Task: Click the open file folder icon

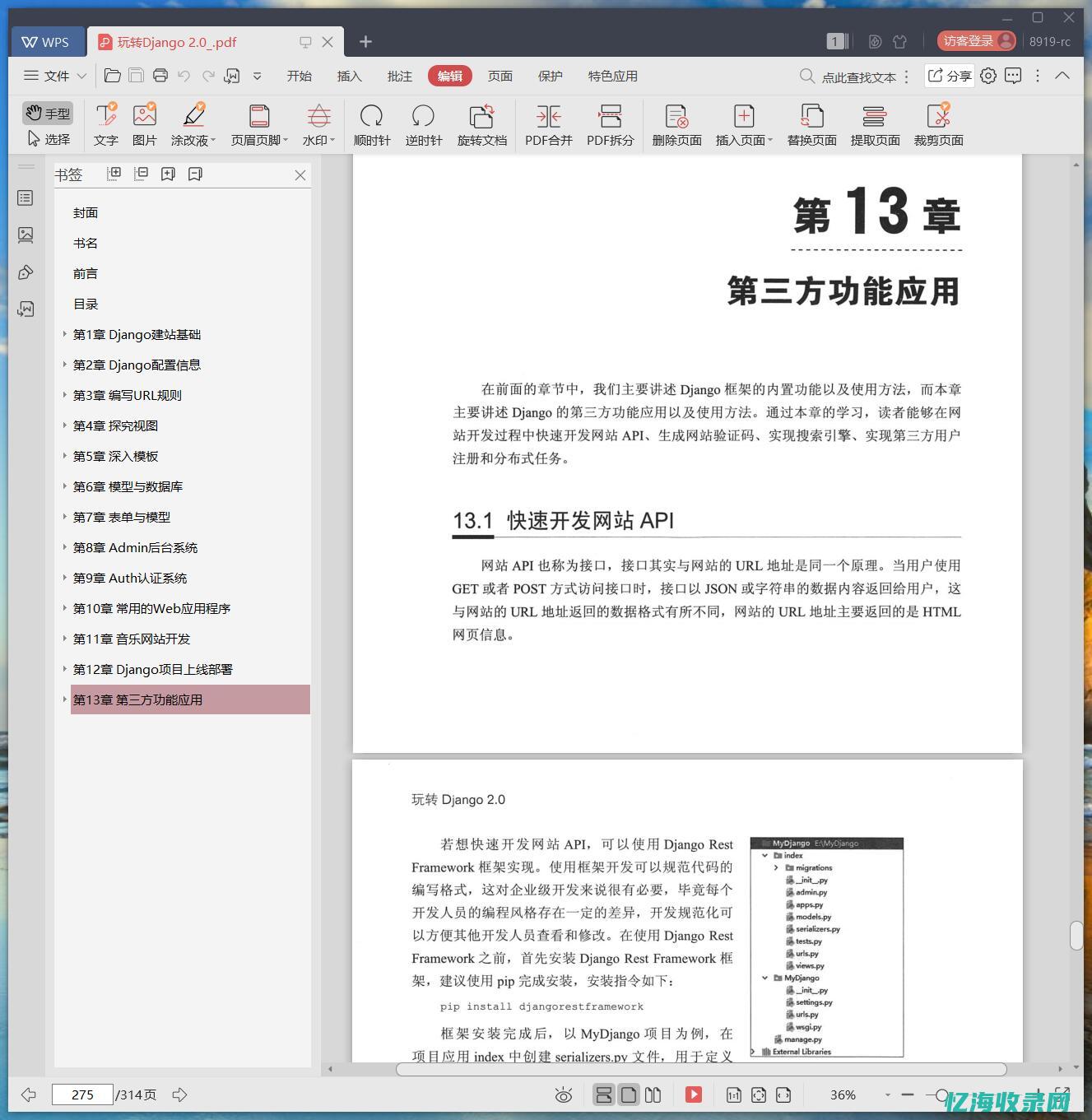Action: click(x=113, y=76)
